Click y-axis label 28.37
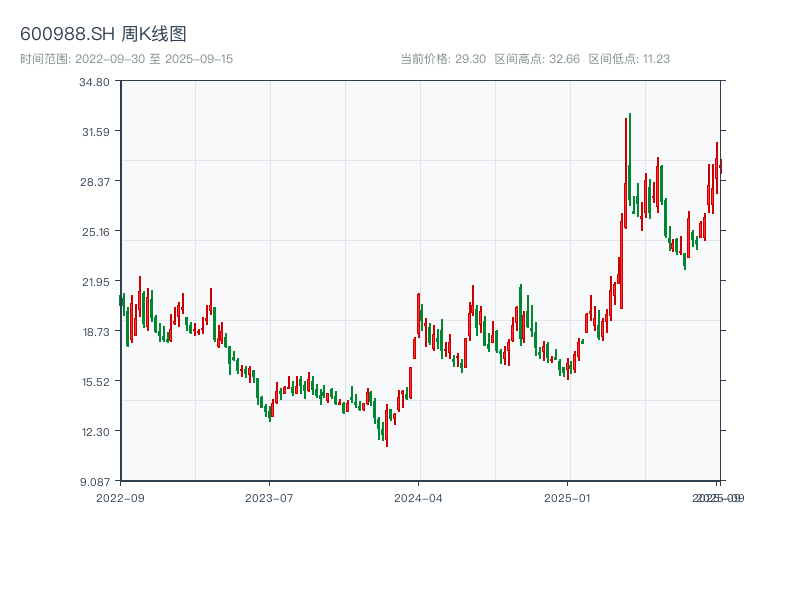Image resolution: width=800 pixels, height=600 pixels. [x=95, y=182]
